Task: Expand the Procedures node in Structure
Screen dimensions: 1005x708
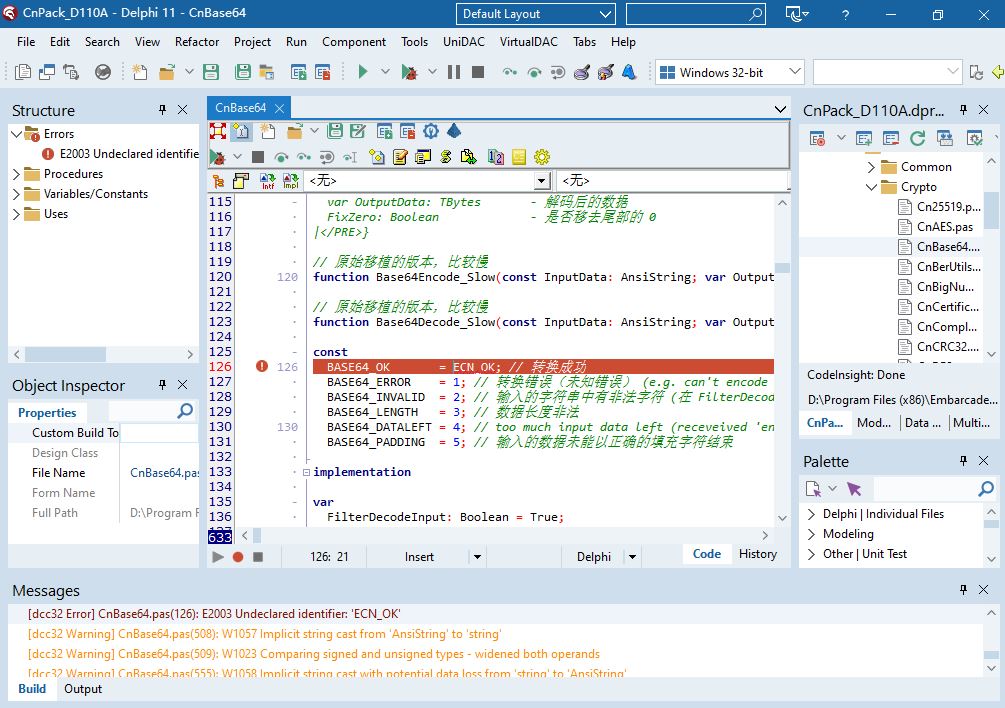Action: (x=17, y=174)
